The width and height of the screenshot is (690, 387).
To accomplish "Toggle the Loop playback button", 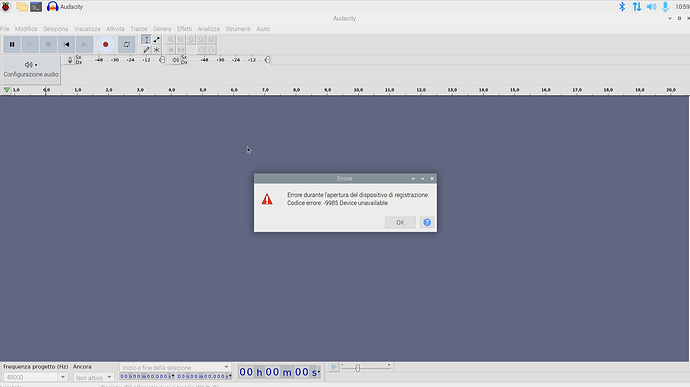I will point(126,44).
